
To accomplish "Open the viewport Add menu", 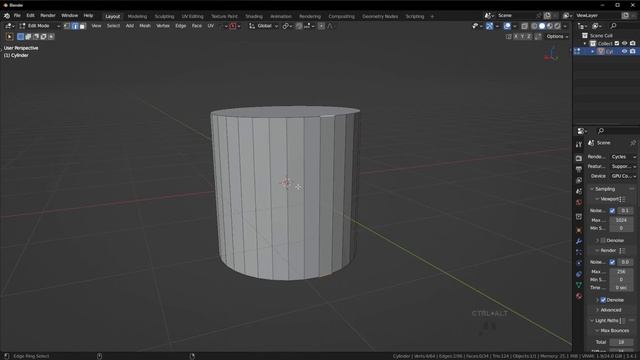I will click(130, 26).
